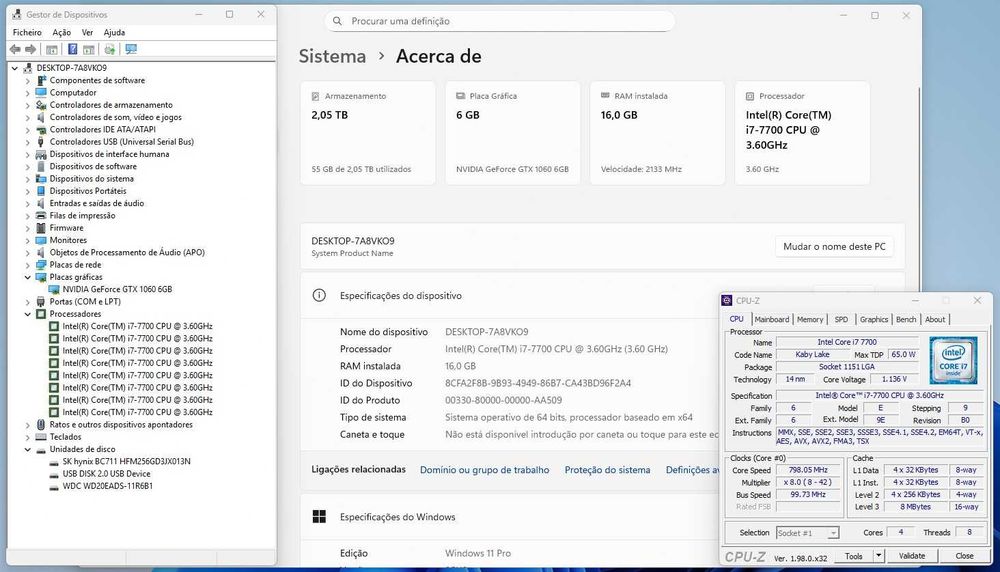
Task: Click the Firmware chip icon in tree
Action: [x=41, y=228]
